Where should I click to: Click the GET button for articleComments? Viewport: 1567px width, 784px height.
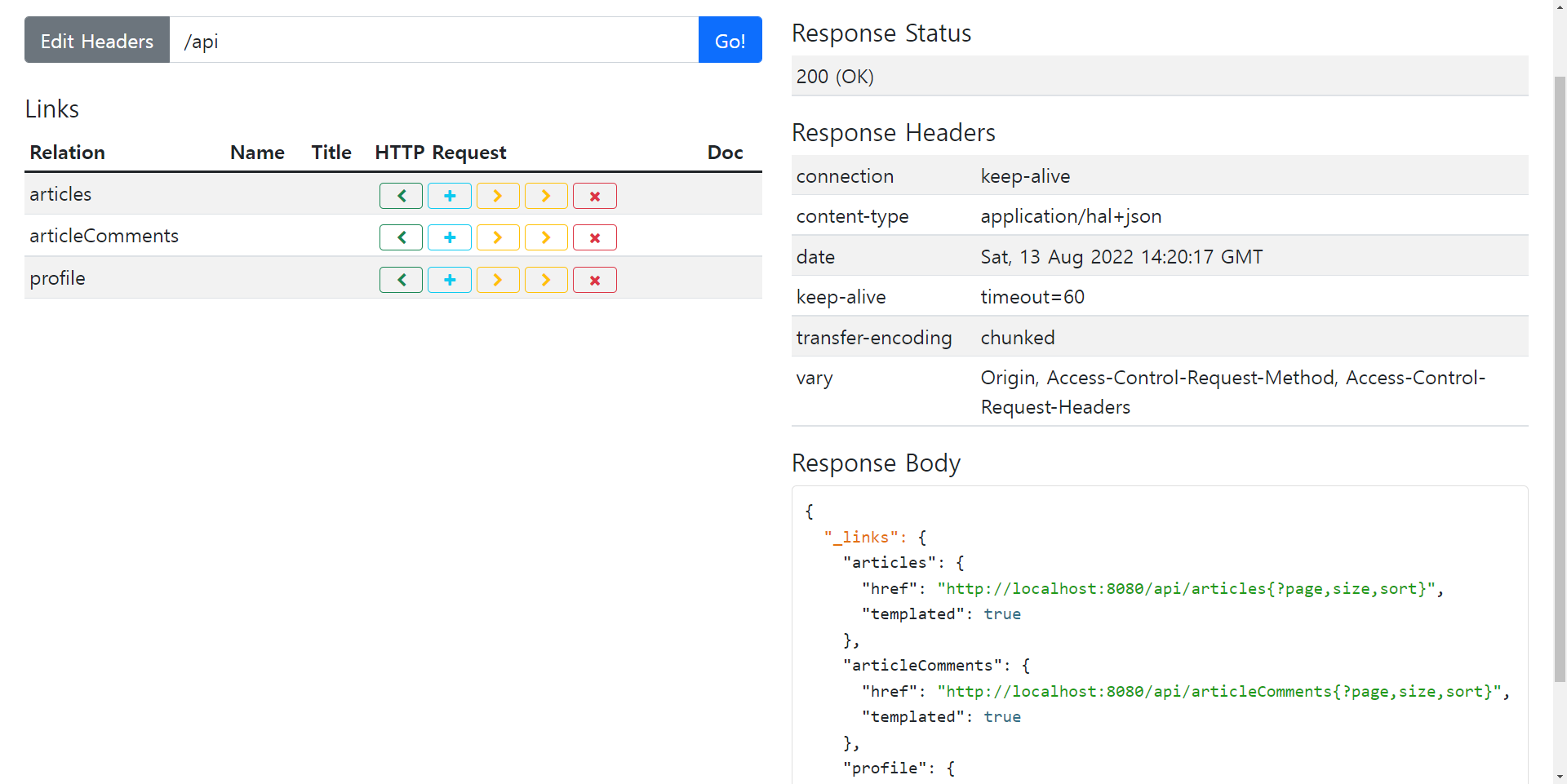(401, 237)
